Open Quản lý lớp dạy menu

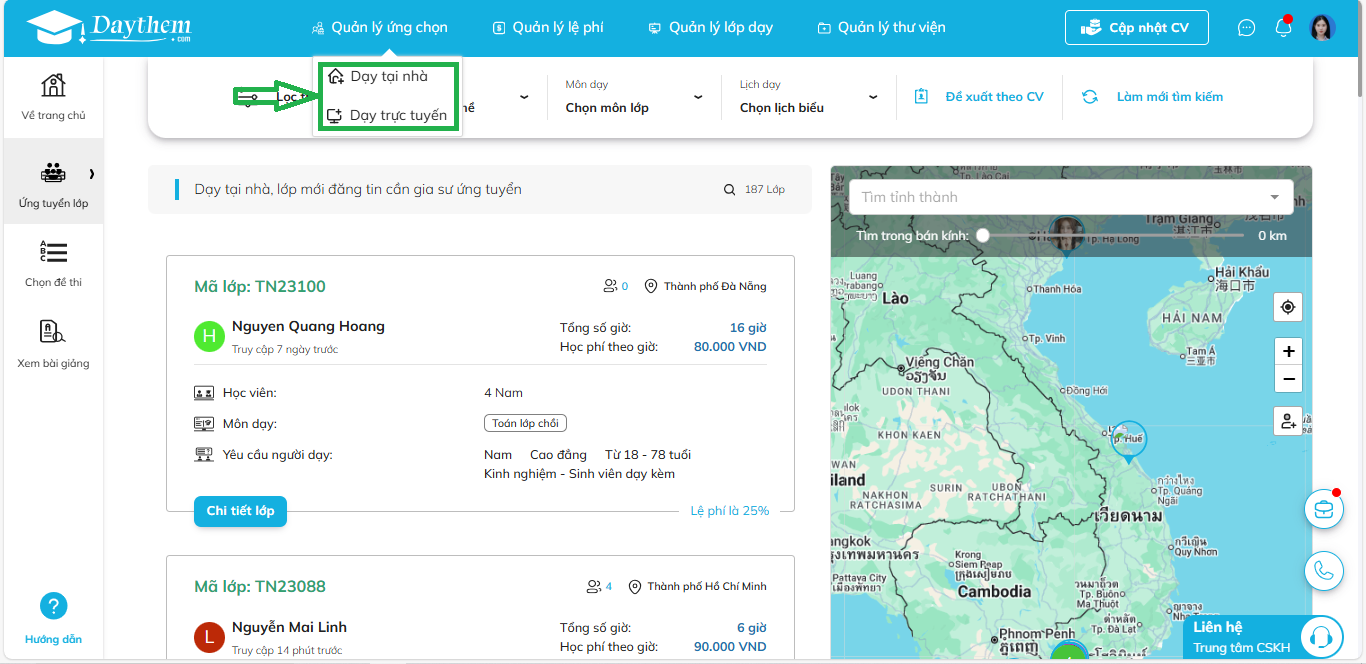click(710, 28)
